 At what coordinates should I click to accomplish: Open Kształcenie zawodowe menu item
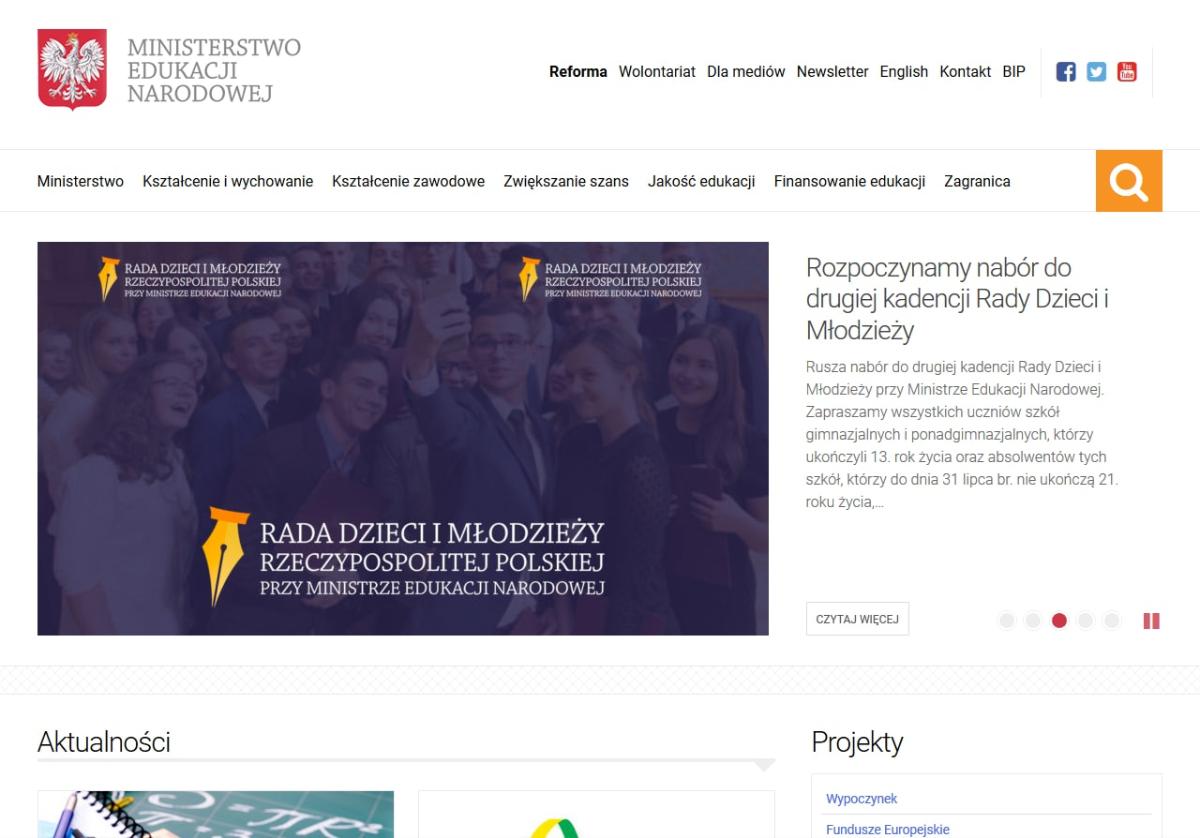click(408, 181)
